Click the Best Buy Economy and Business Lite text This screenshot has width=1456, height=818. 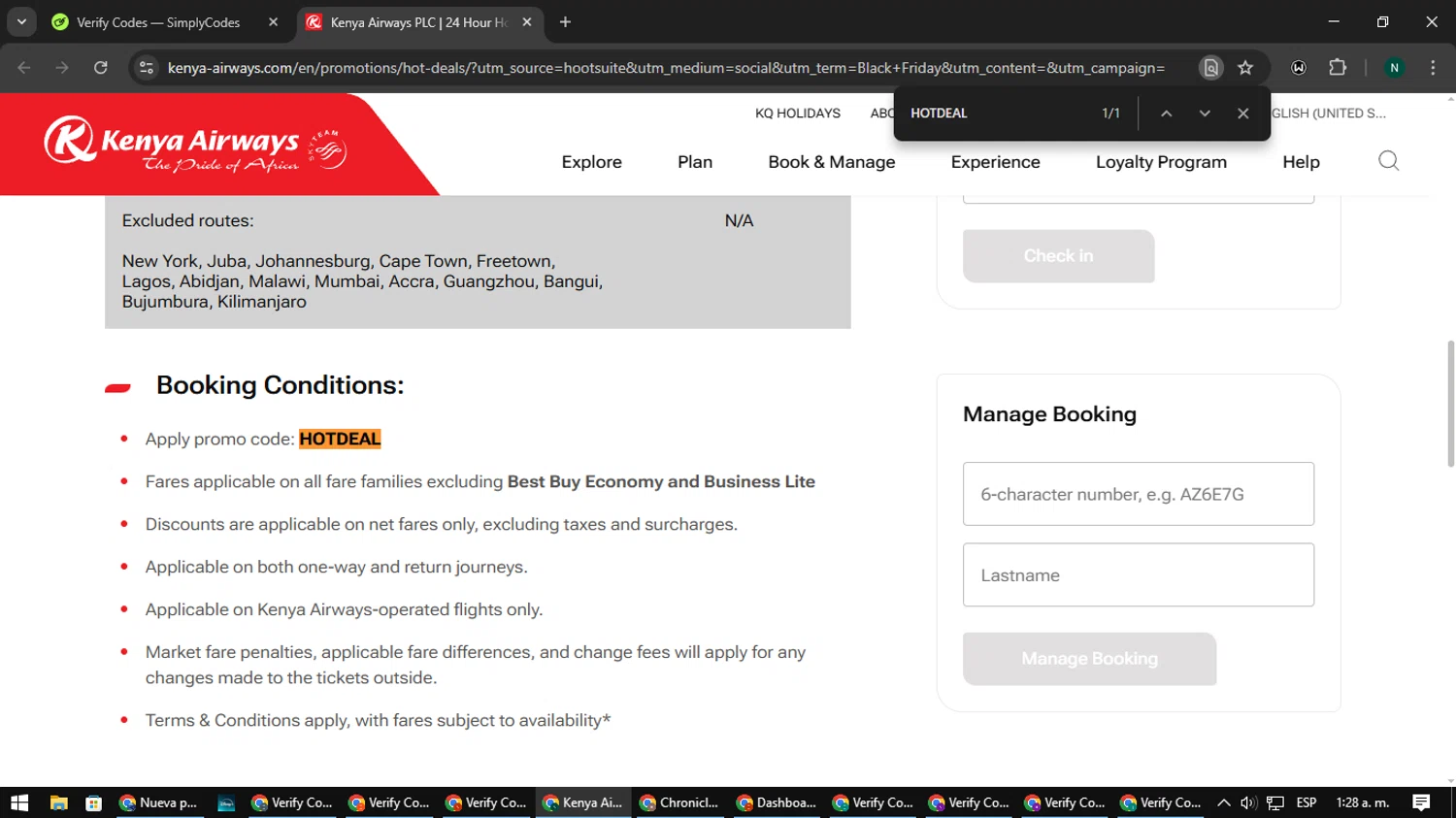(x=661, y=481)
